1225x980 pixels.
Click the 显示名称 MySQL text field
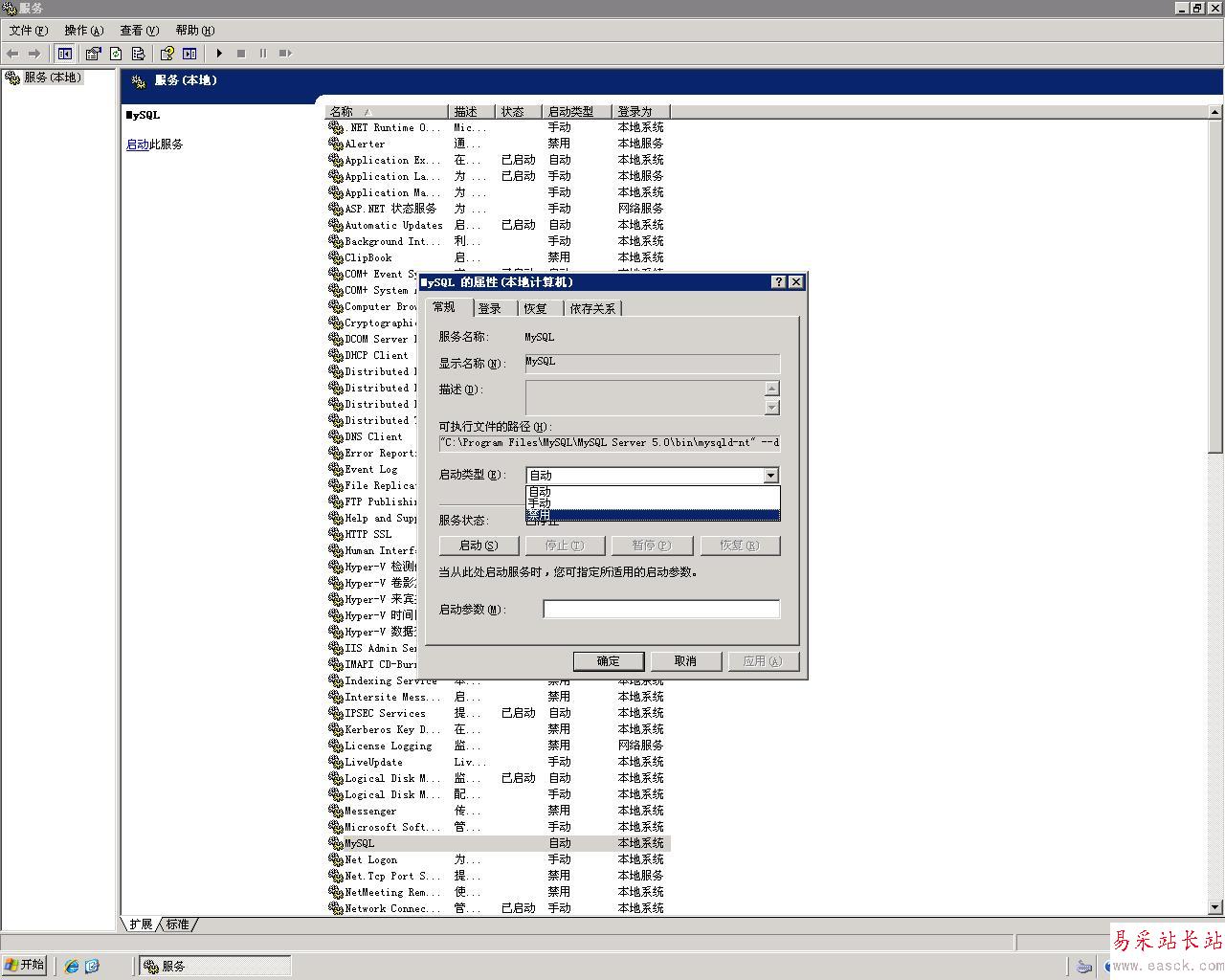(x=653, y=363)
